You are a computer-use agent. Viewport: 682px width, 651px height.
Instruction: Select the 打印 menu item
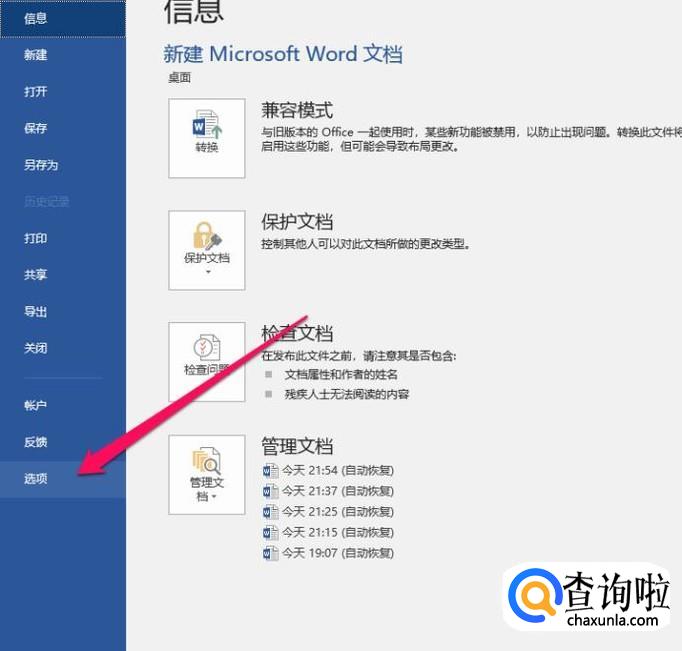click(63, 238)
